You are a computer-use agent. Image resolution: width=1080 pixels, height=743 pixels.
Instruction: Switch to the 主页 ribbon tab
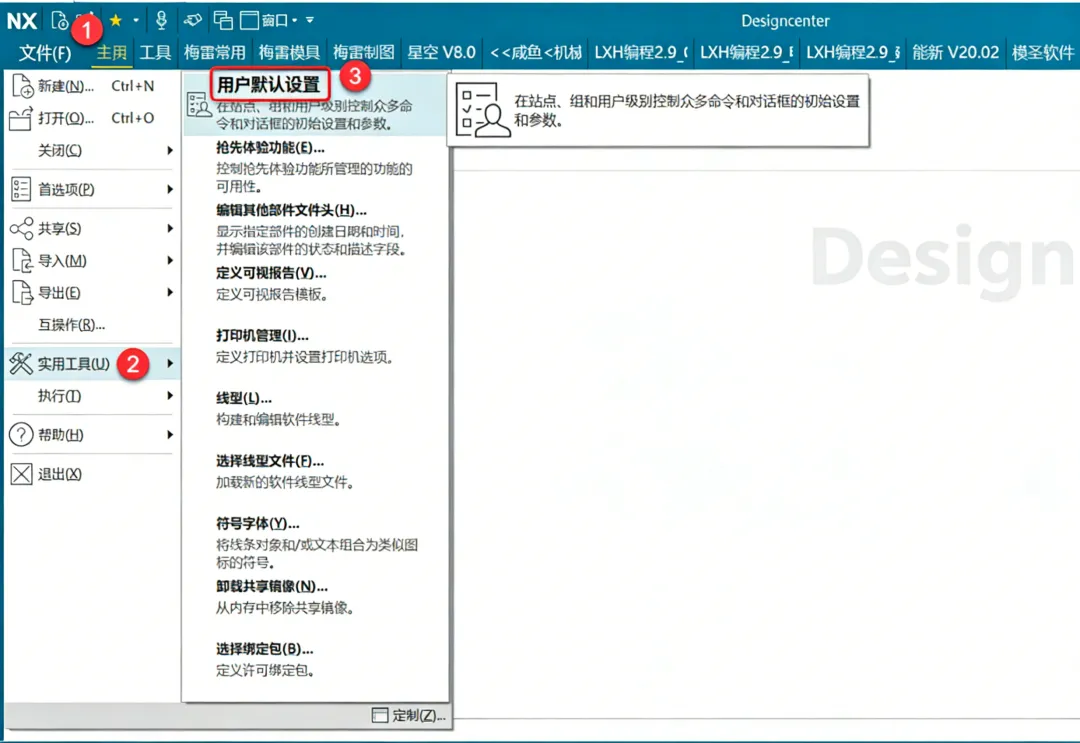point(112,52)
